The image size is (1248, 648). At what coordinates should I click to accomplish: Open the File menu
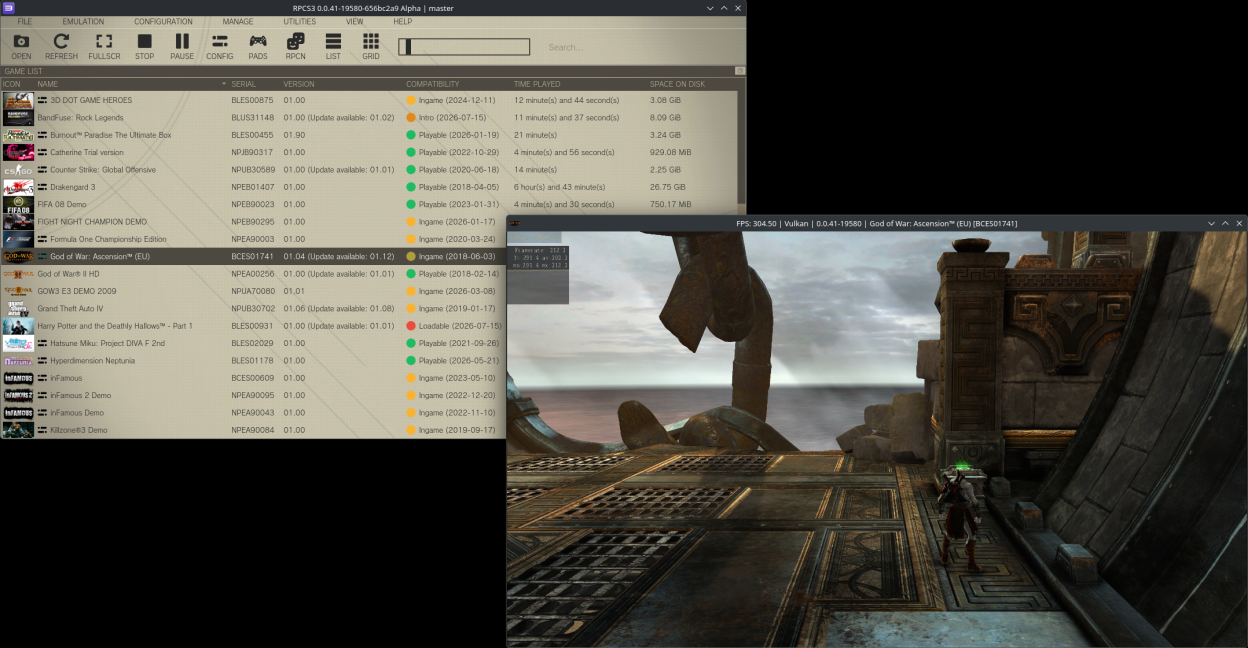pyautogui.click(x=25, y=21)
